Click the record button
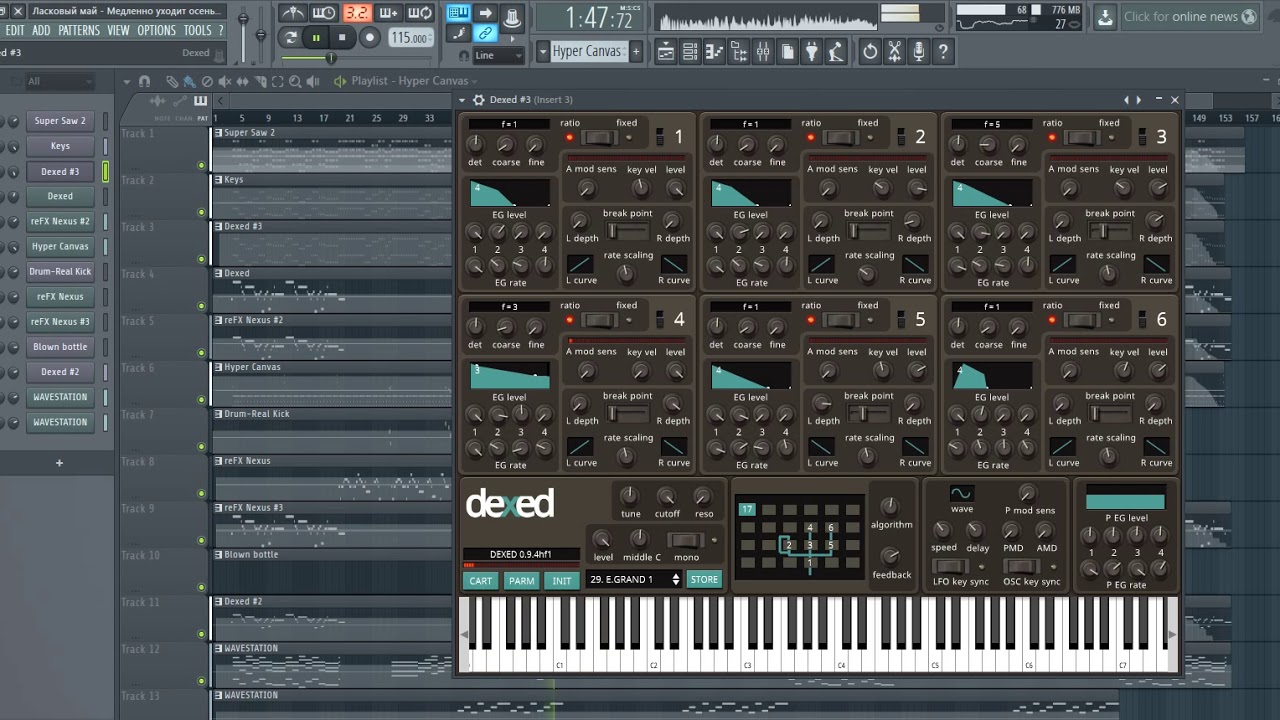Image resolution: width=1280 pixels, height=720 pixels. 370,37
